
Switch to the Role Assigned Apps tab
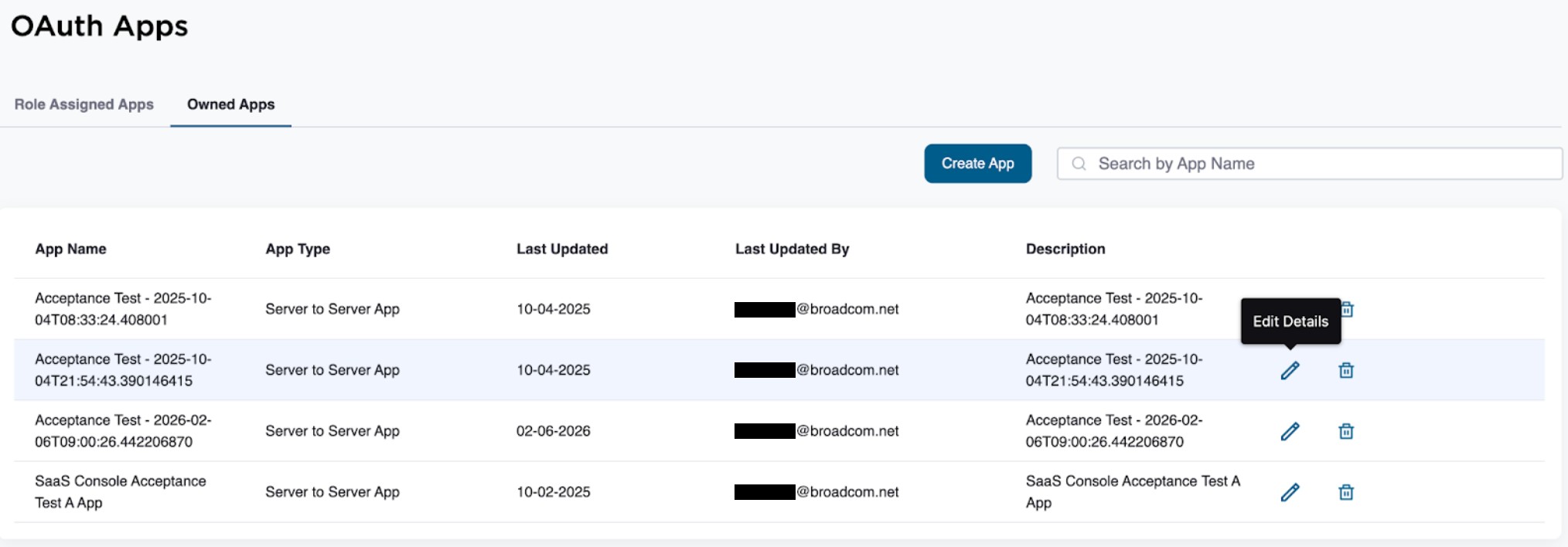tap(84, 104)
